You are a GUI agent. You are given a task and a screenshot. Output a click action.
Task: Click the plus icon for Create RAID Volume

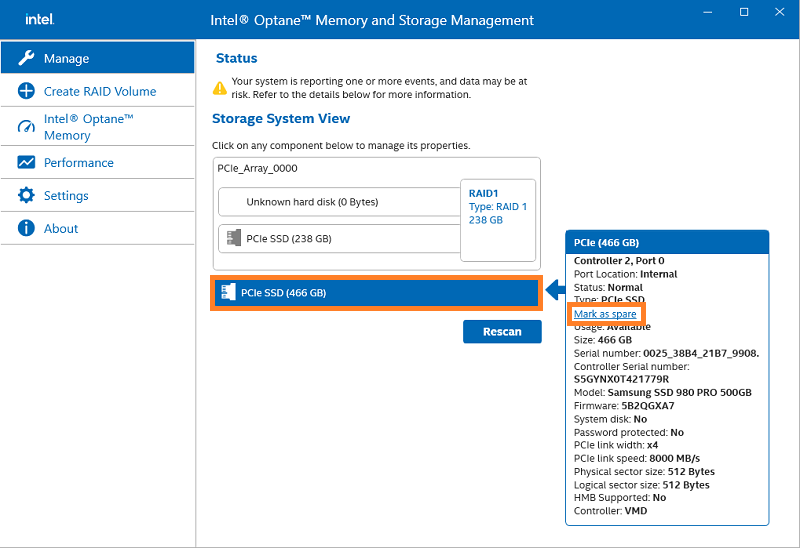point(26,91)
